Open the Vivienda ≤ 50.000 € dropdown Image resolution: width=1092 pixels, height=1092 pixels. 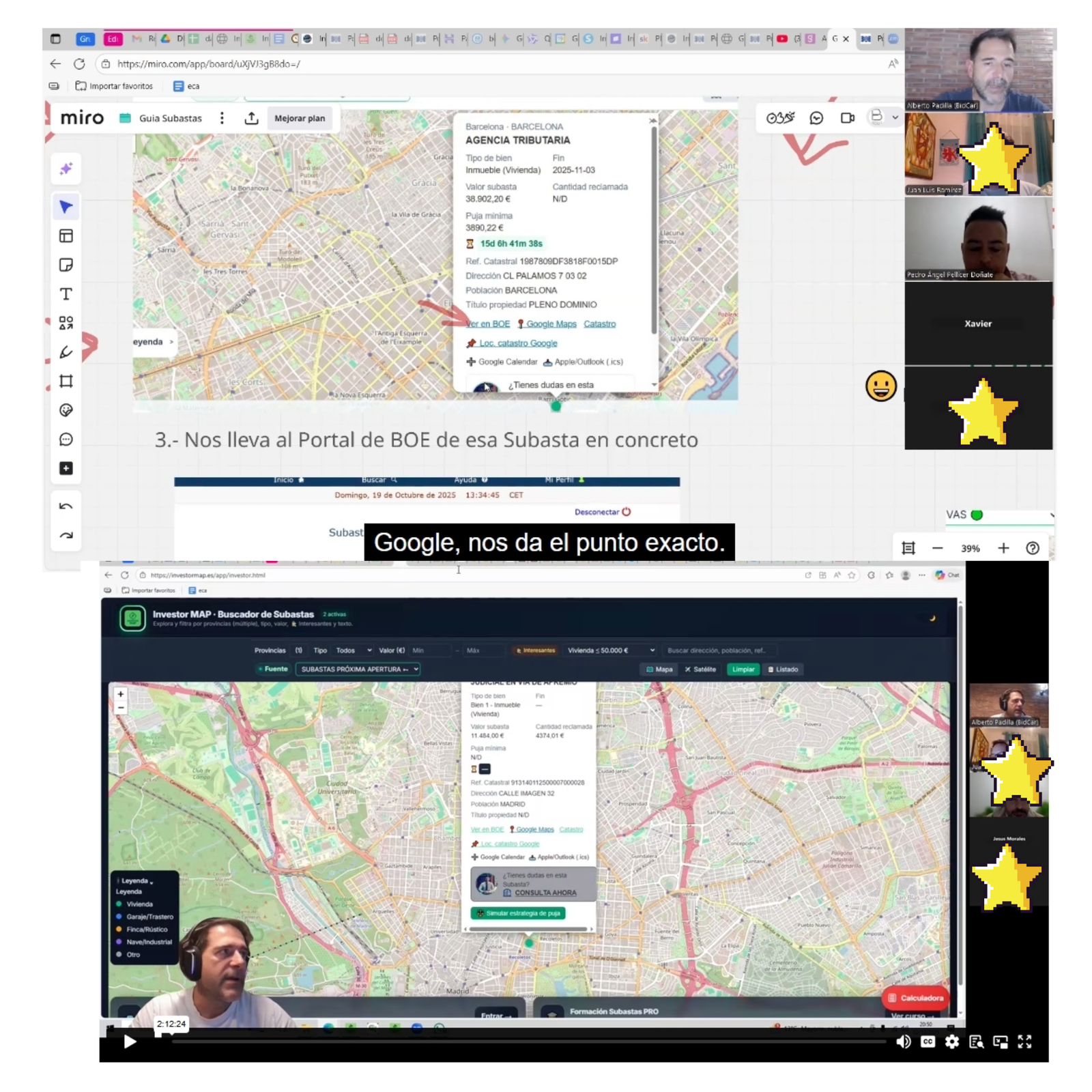(x=610, y=650)
